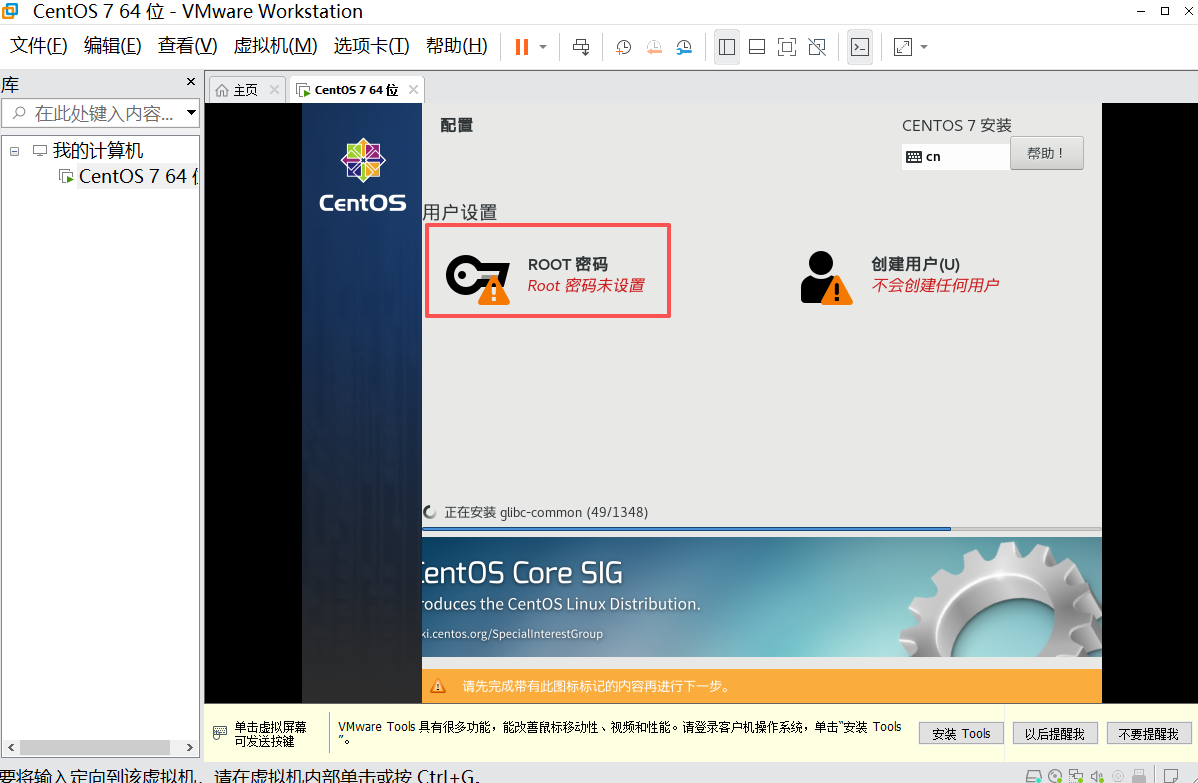Close the 主页 tab
The image size is (1198, 783).
[x=274, y=89]
